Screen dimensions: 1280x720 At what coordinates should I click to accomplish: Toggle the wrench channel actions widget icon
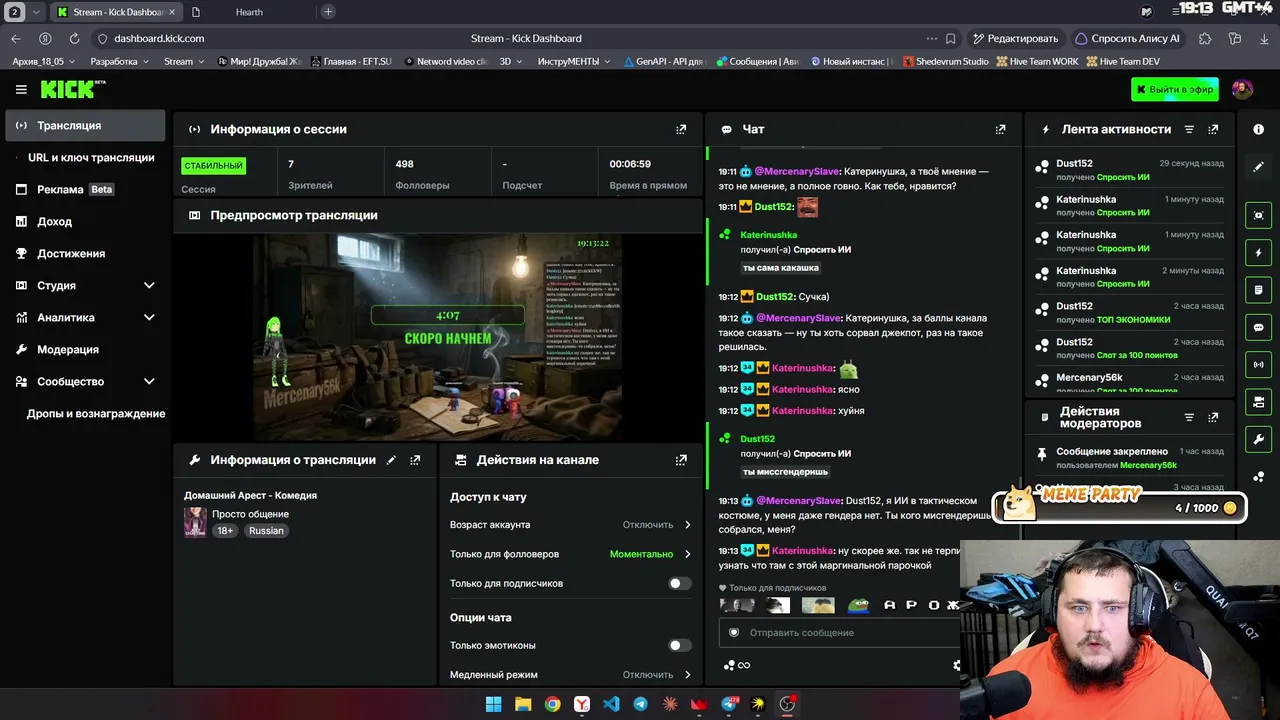coord(1258,439)
